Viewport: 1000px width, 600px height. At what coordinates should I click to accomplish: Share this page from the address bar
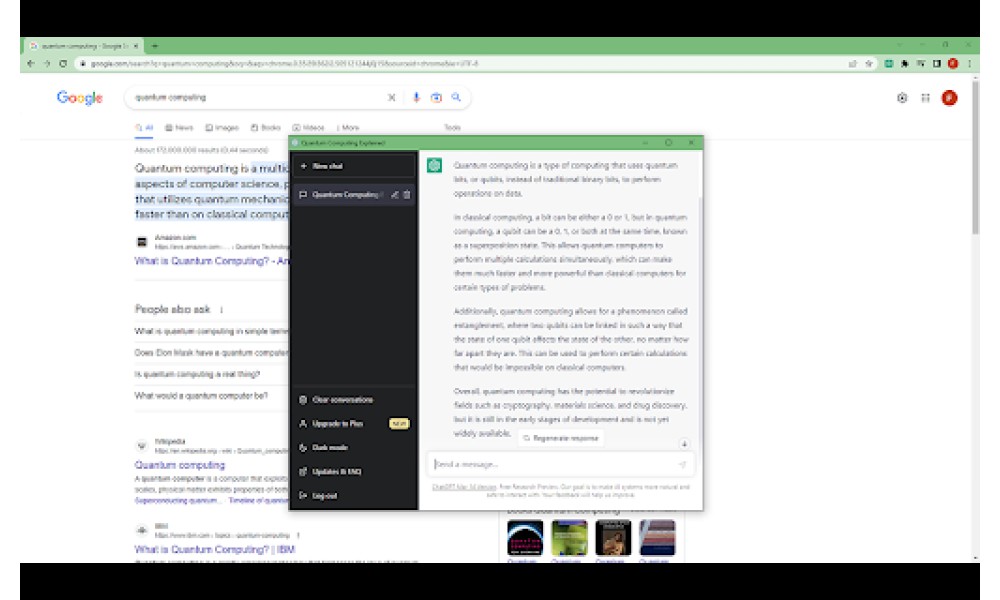(x=853, y=64)
